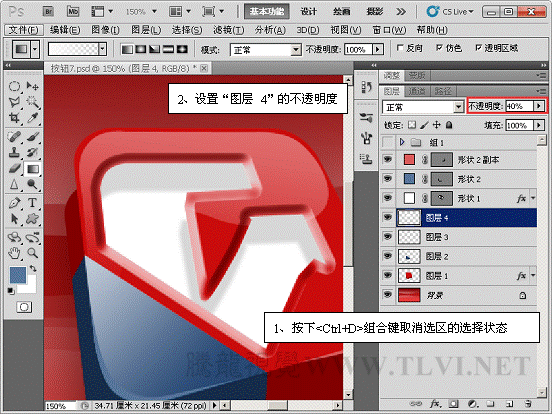Viewport: 552px width, 414px height.
Task: Open the 滤镜(T) menu
Action: click(228, 30)
